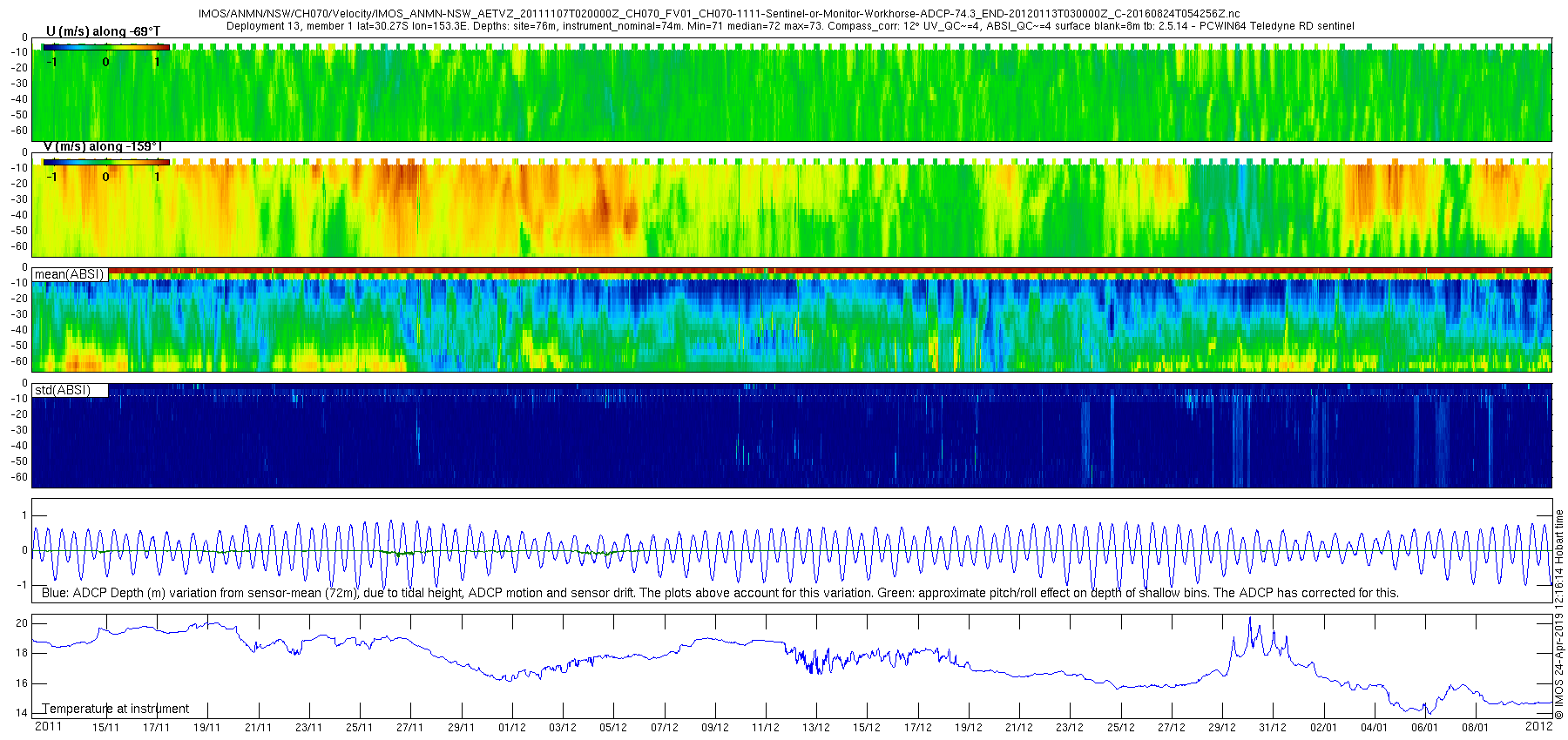Viewport: 1568px width, 740px height.
Task: Click the '21/11' date tick
Action: pos(258,728)
